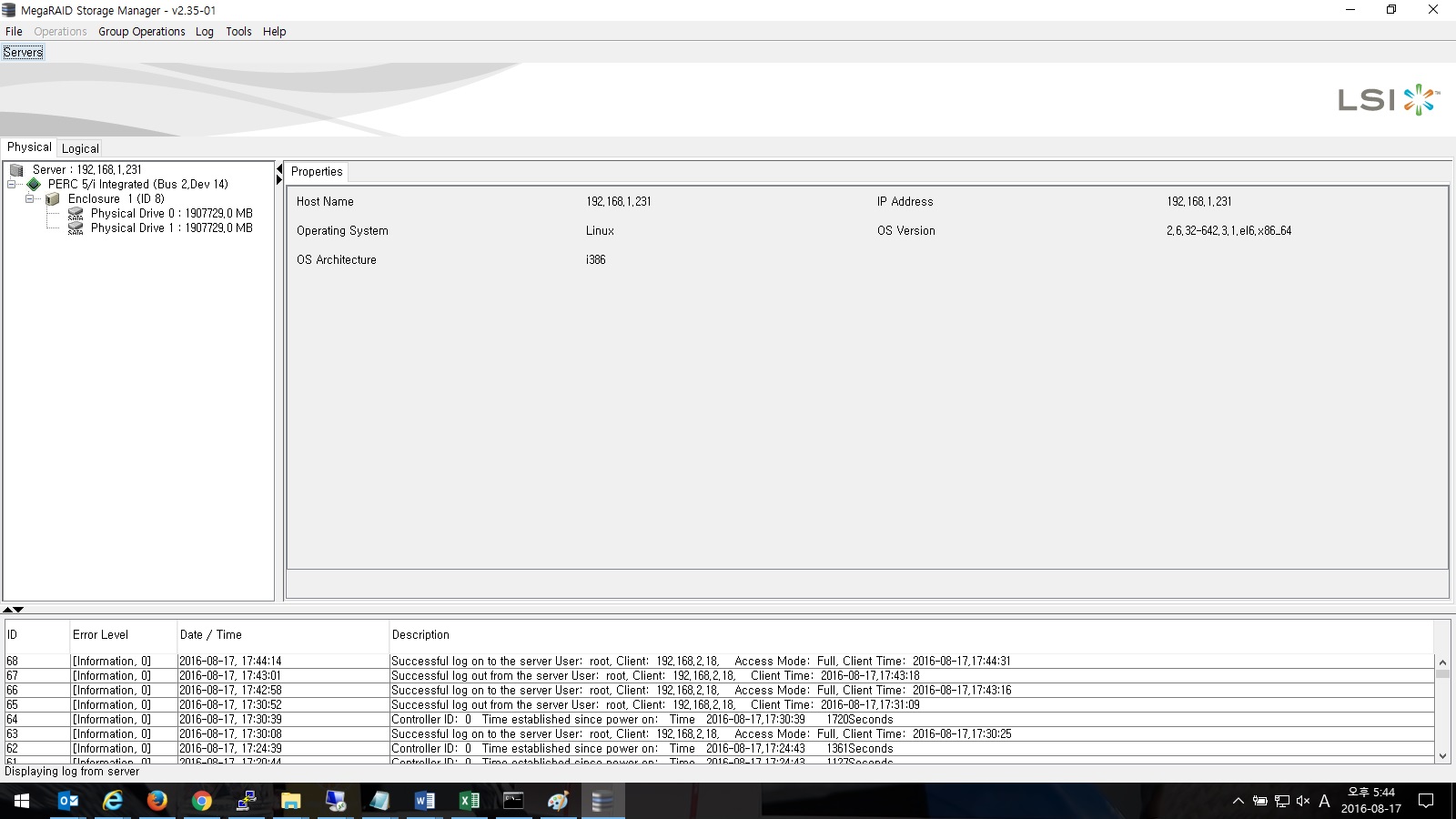Collapse the PERC 5/i Integrated tree node
This screenshot has width=1456, height=819.
coord(12,184)
